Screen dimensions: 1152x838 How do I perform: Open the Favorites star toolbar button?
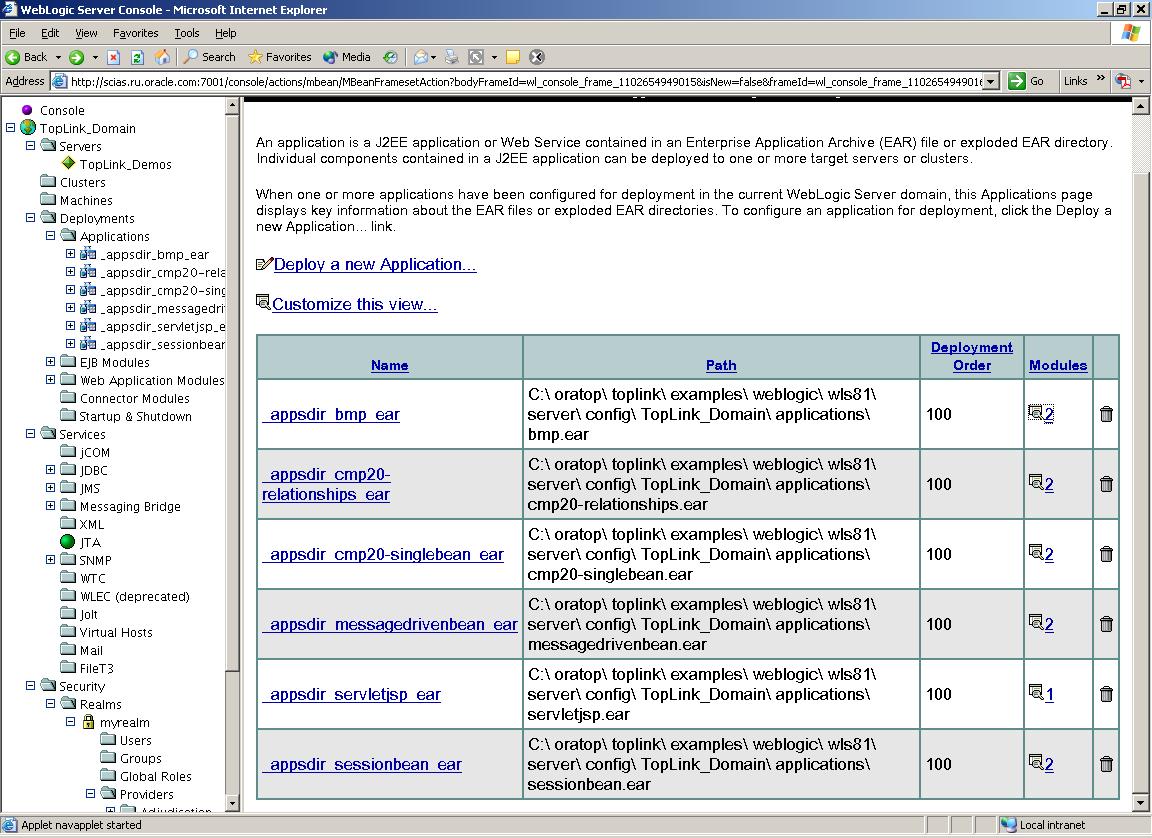279,57
